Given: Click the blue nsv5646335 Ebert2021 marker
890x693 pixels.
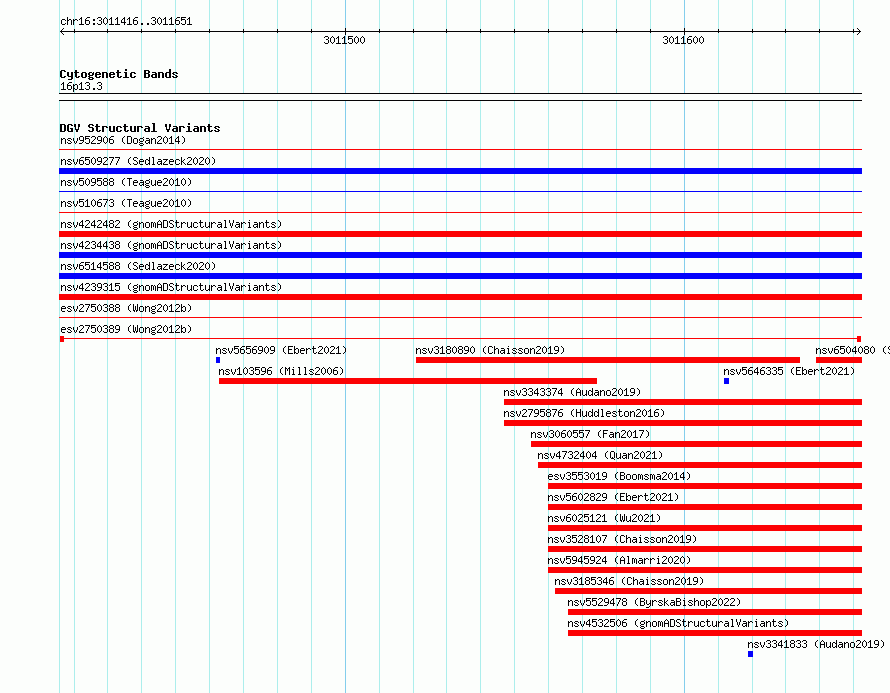Looking at the screenshot, I should pos(727,381).
